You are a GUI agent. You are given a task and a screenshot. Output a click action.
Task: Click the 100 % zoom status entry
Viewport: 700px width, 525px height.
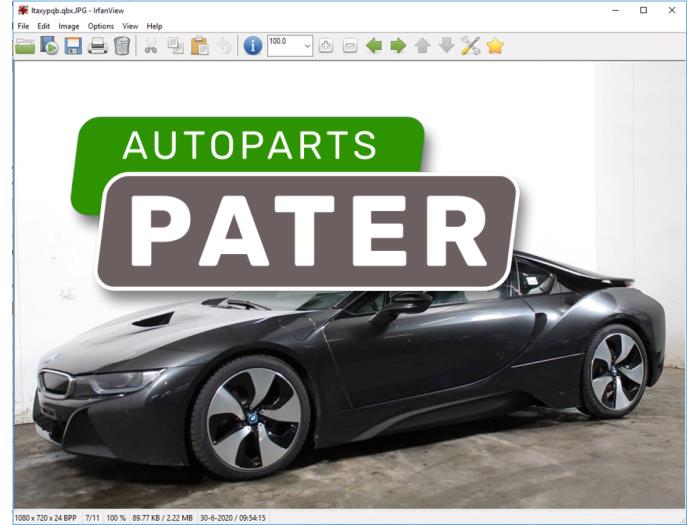click(116, 518)
